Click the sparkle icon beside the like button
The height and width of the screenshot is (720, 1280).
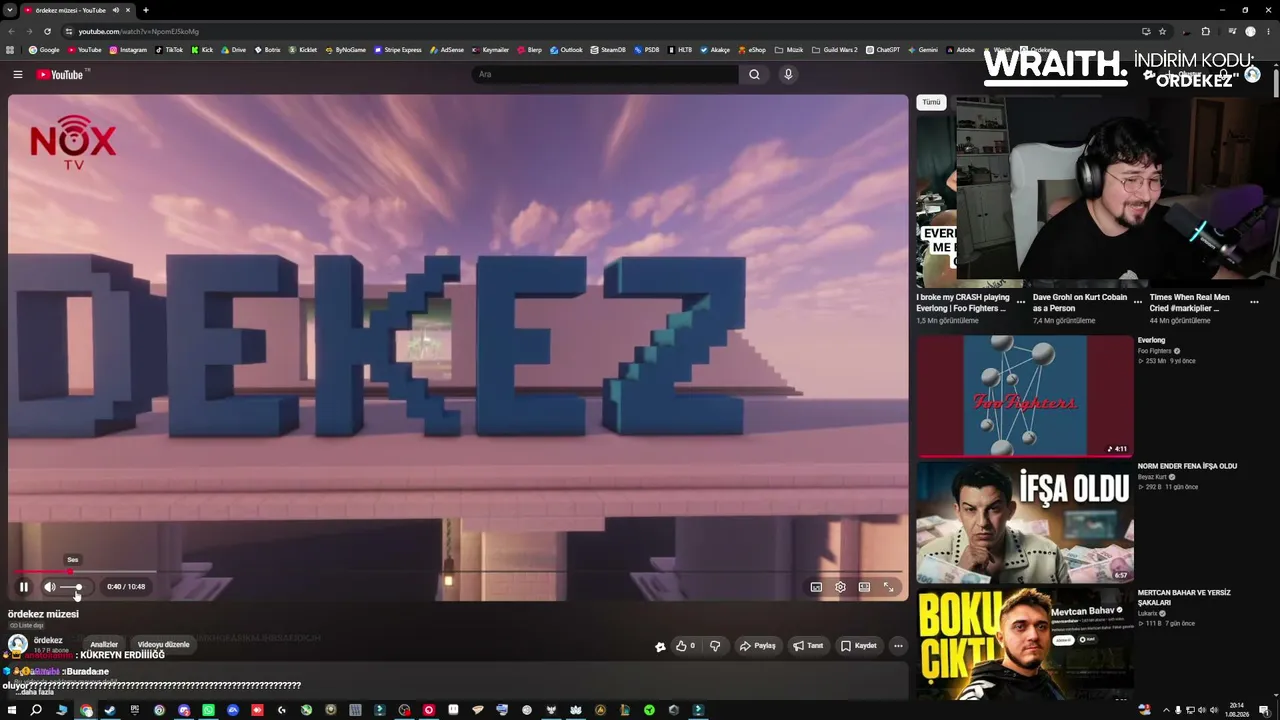pos(660,646)
